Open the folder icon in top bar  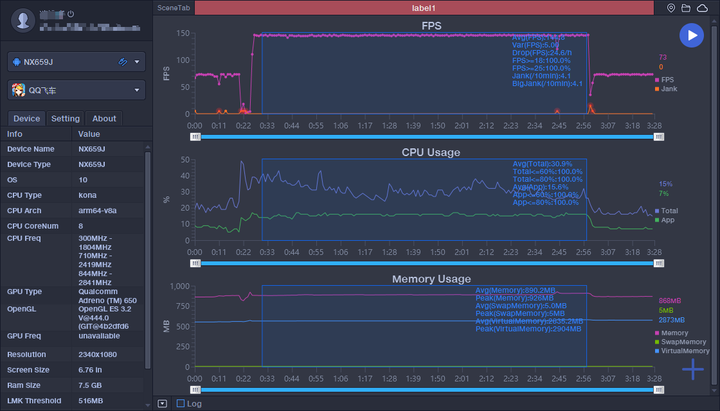[687, 8]
